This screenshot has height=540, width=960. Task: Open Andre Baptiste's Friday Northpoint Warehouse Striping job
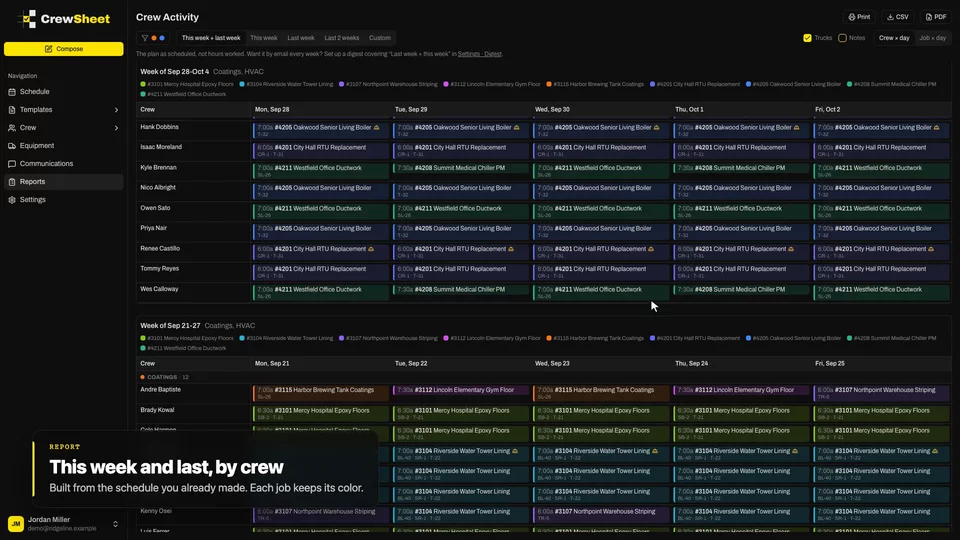(882, 392)
